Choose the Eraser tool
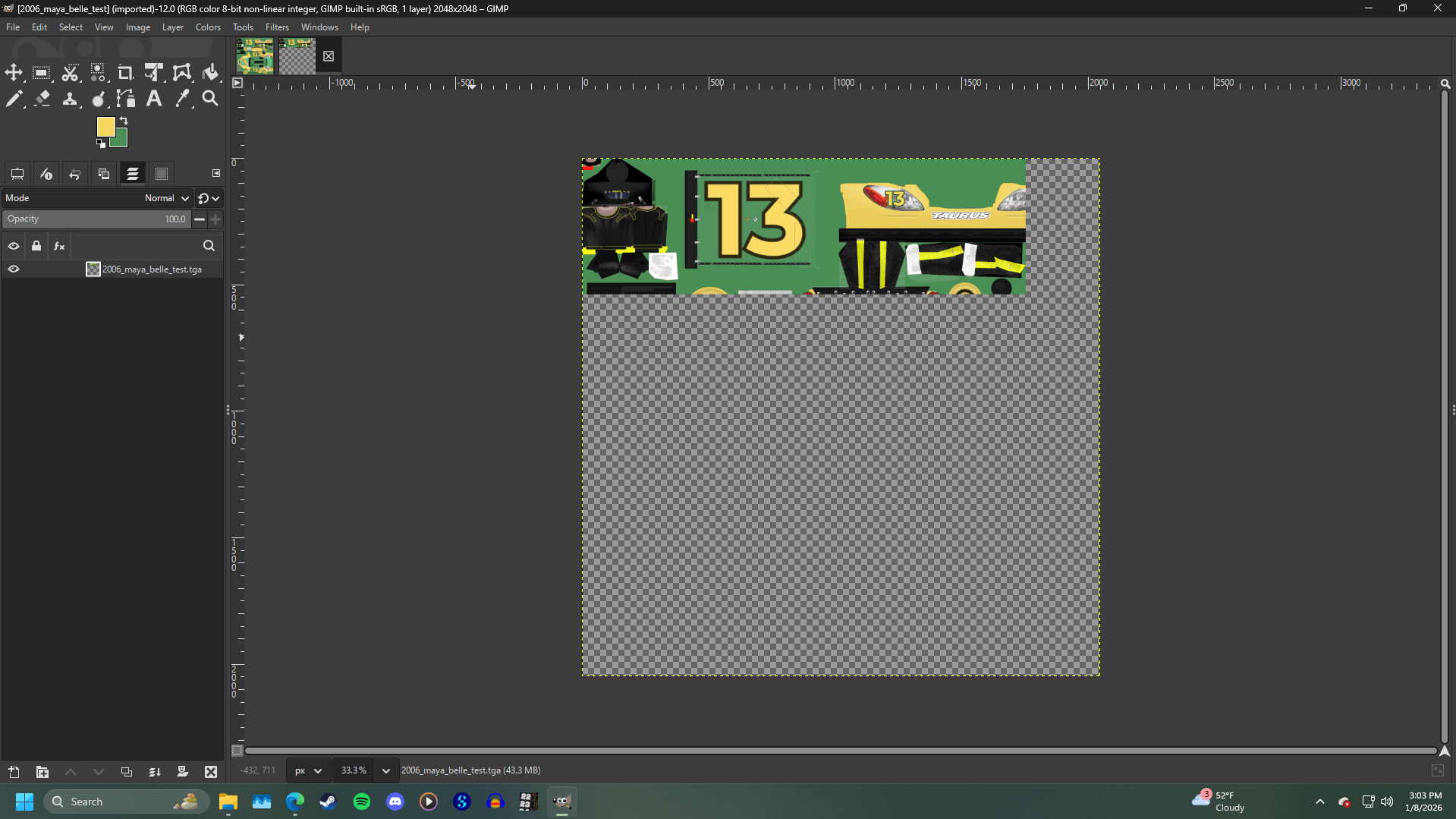The width and height of the screenshot is (1456, 819). 42,99
